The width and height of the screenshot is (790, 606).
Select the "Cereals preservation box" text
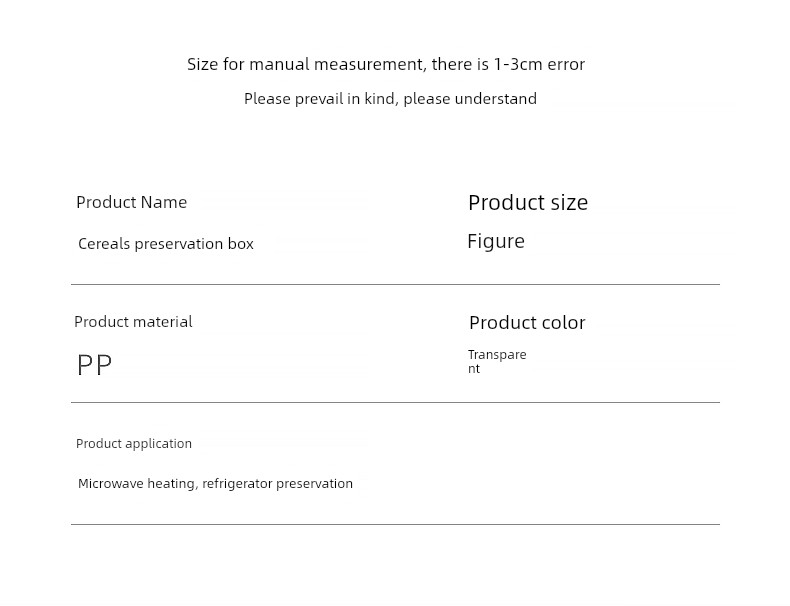coord(166,244)
